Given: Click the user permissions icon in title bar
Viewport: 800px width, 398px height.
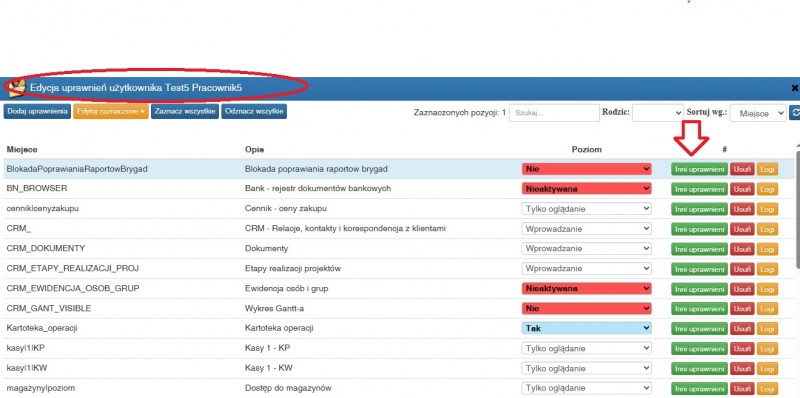Looking at the screenshot, I should click(x=17, y=88).
